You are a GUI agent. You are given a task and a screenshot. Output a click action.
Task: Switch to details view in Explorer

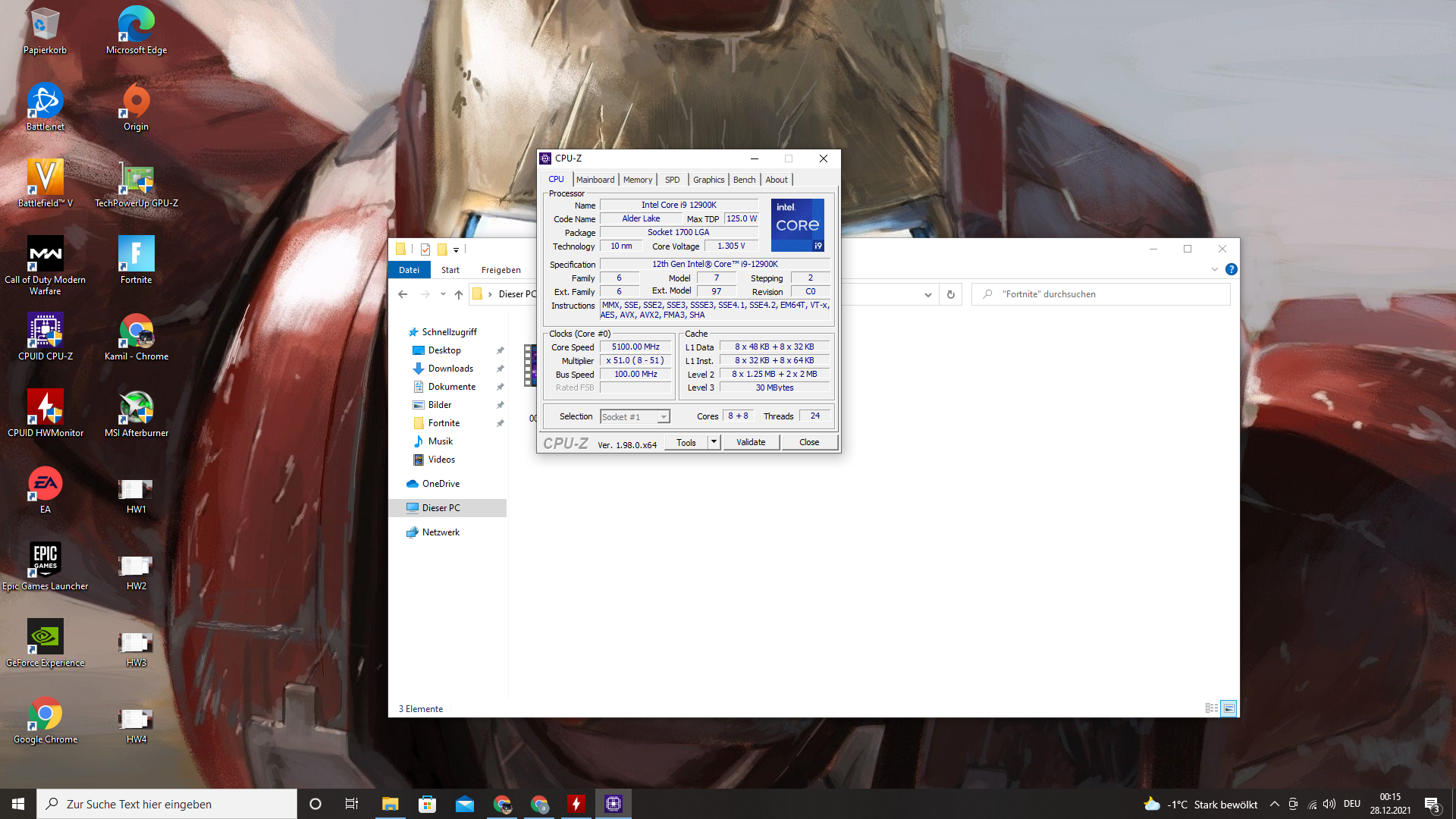coord(1211,708)
